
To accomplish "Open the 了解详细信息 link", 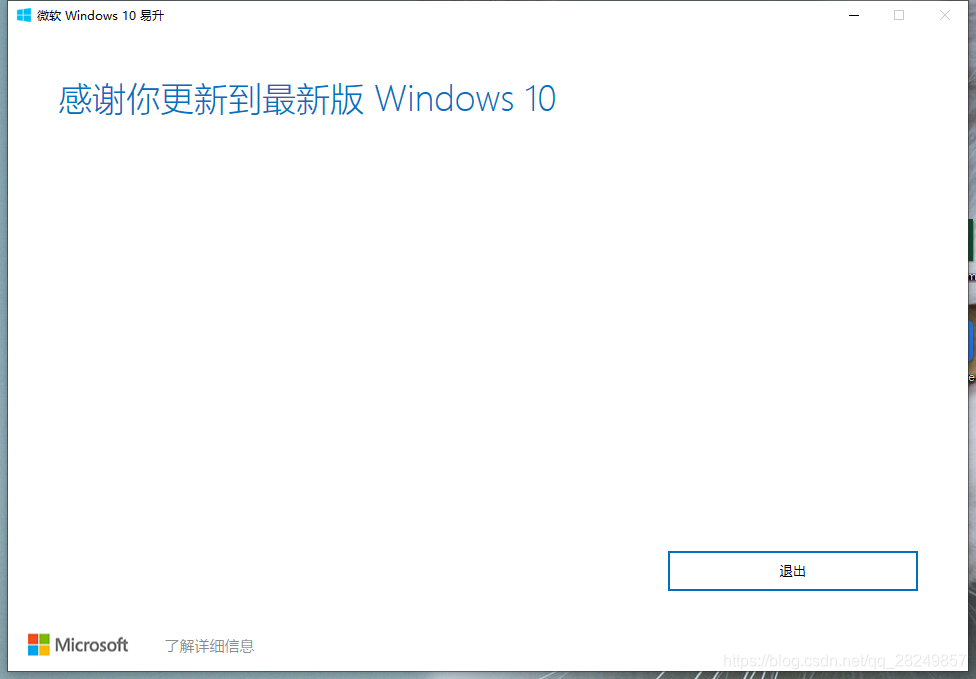I will pos(209,646).
